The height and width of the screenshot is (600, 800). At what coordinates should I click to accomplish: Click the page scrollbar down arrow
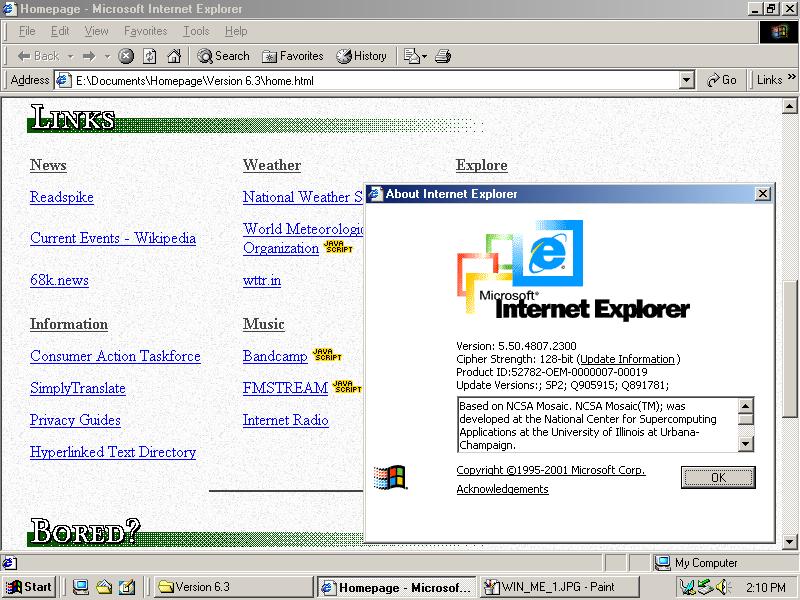[789, 542]
